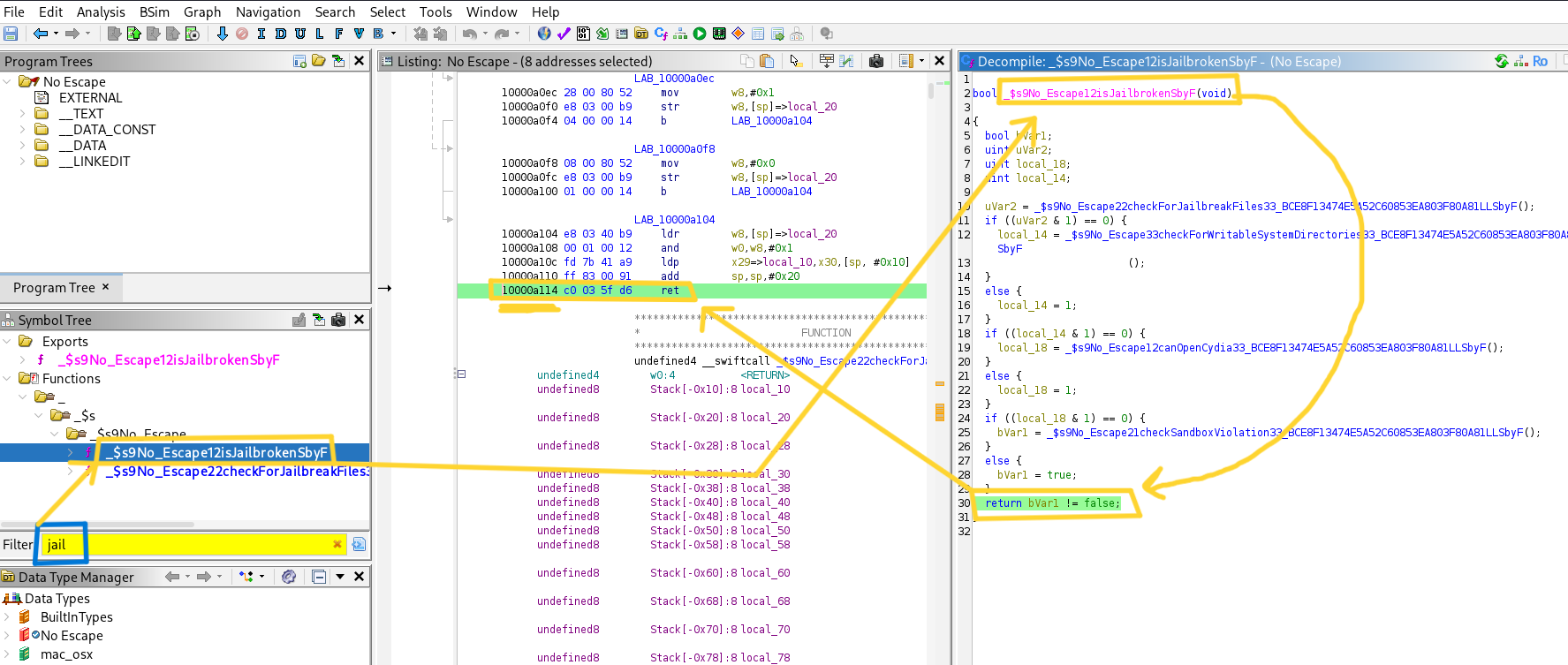Toggle the 'Ro' read-only indicator in Decompile panel
This screenshot has width=1568, height=665.
pos(1540,61)
